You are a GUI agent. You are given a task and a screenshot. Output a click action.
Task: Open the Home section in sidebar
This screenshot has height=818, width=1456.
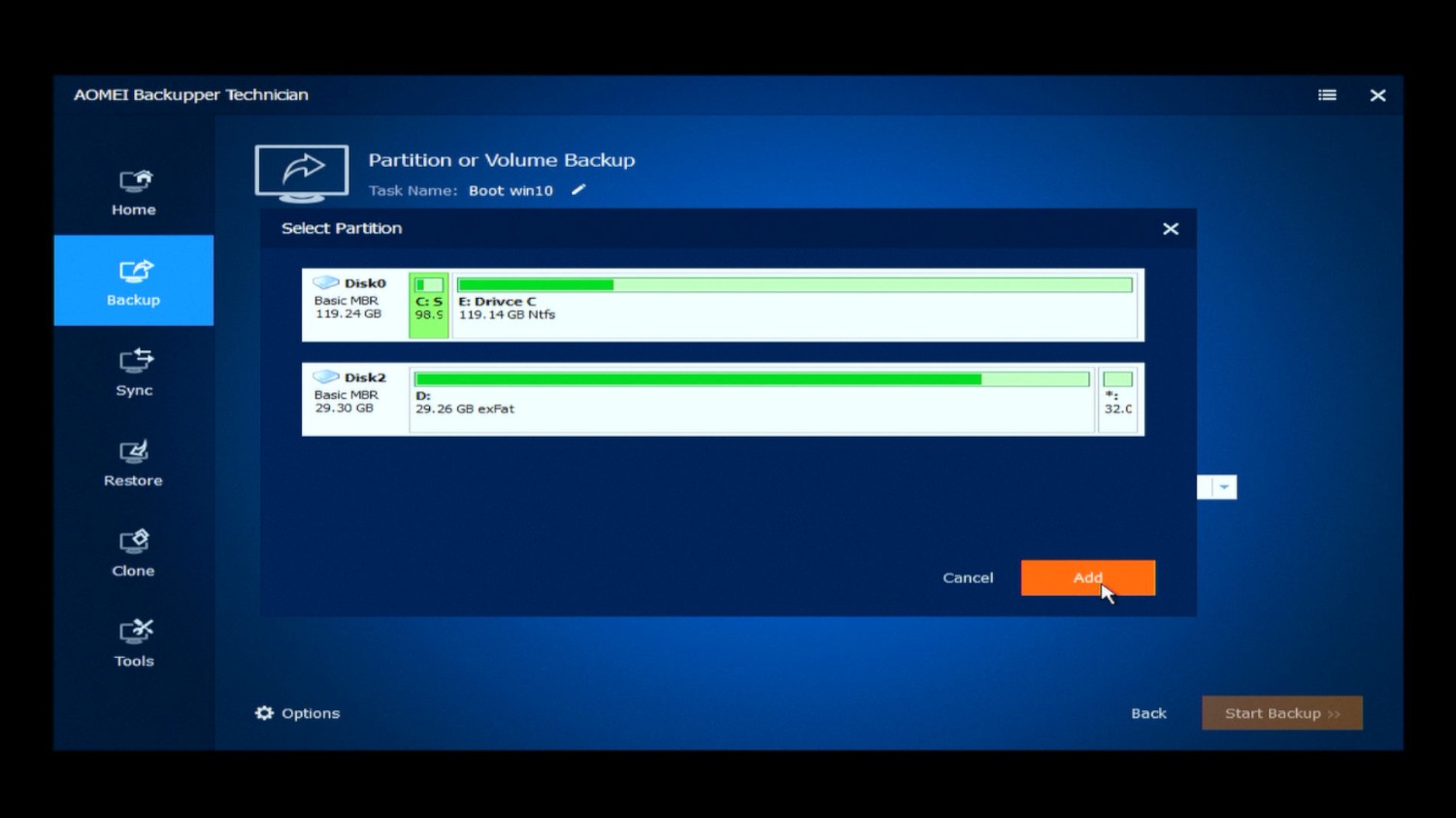point(134,193)
